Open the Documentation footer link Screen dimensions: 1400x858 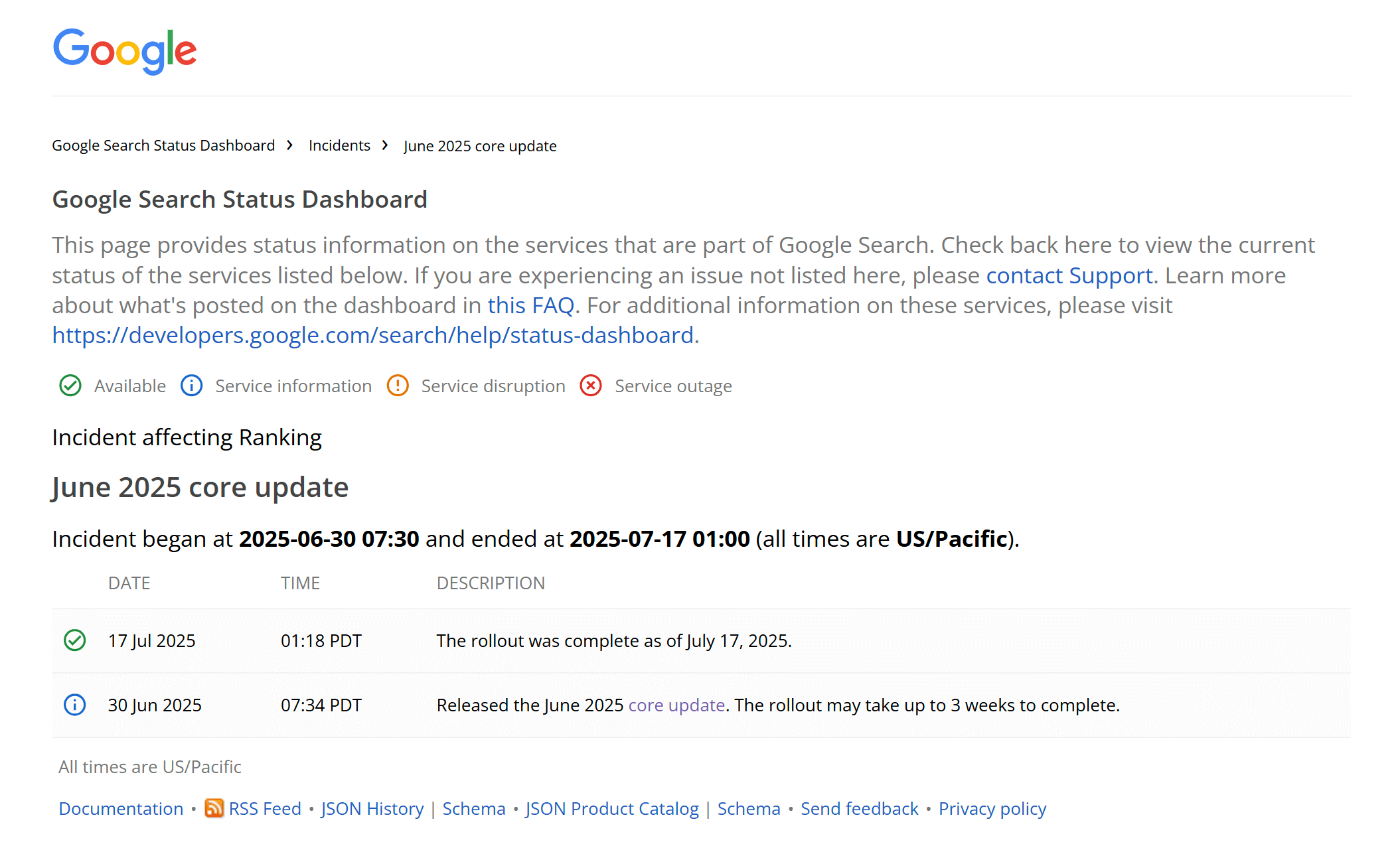[121, 808]
